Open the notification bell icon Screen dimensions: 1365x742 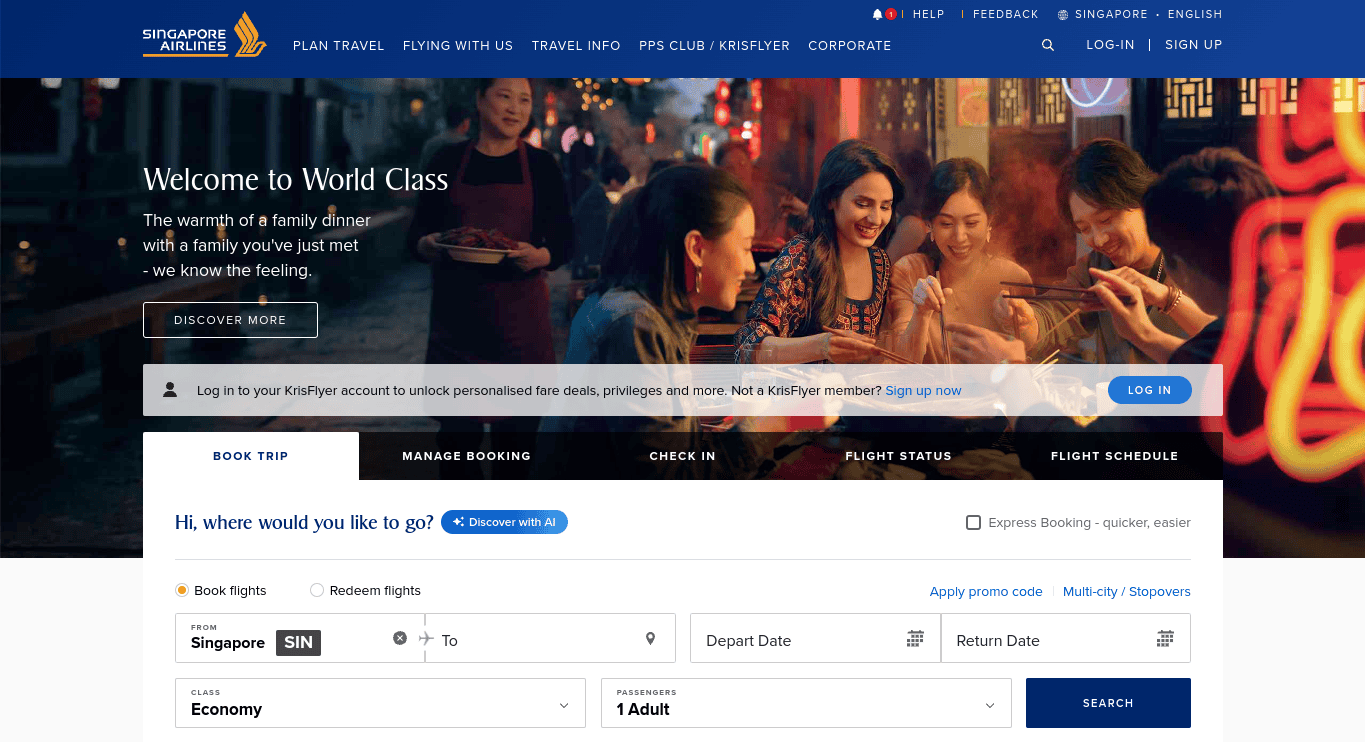(x=878, y=14)
